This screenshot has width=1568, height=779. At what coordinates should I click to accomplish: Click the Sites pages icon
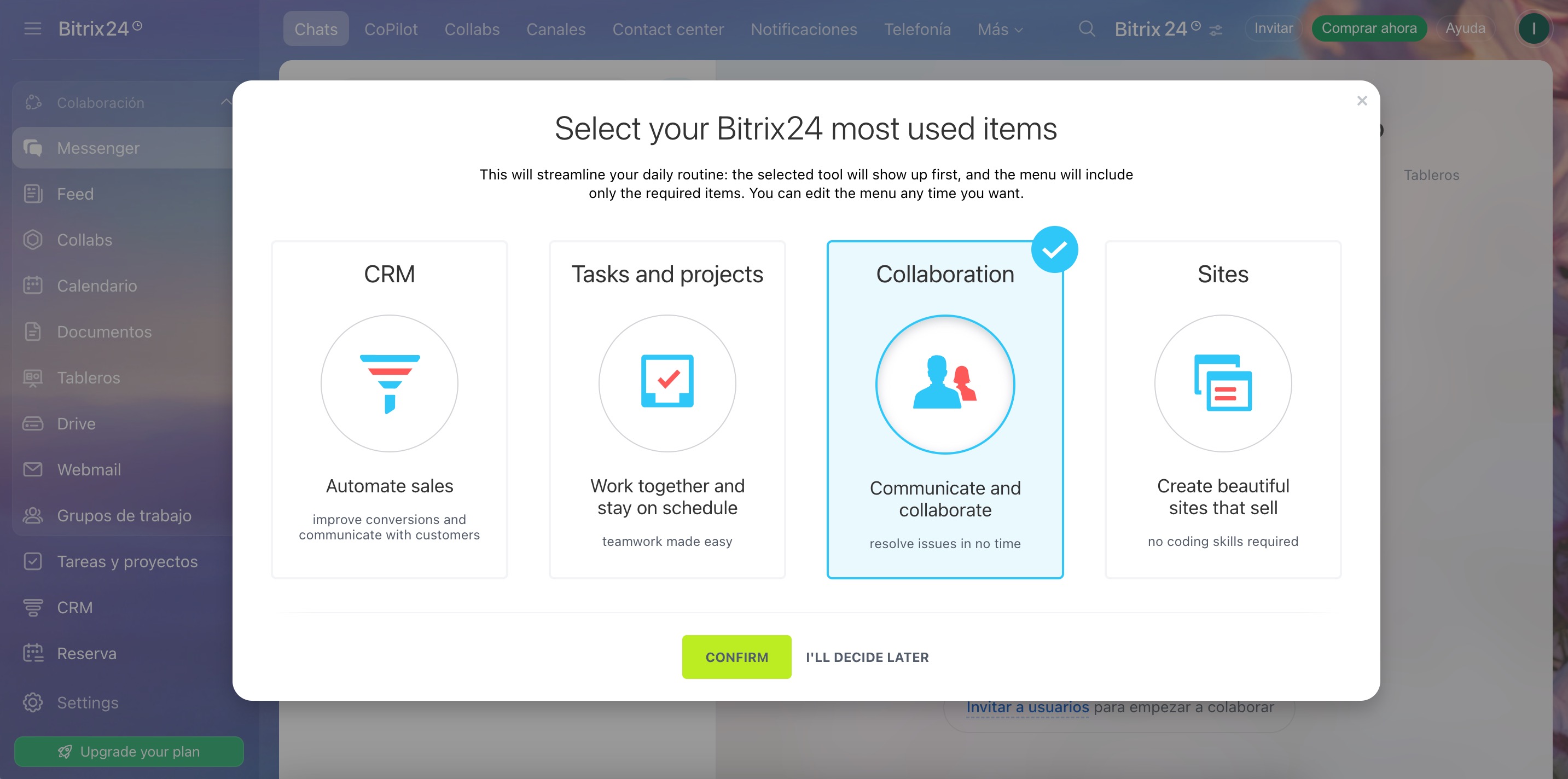[1223, 383]
